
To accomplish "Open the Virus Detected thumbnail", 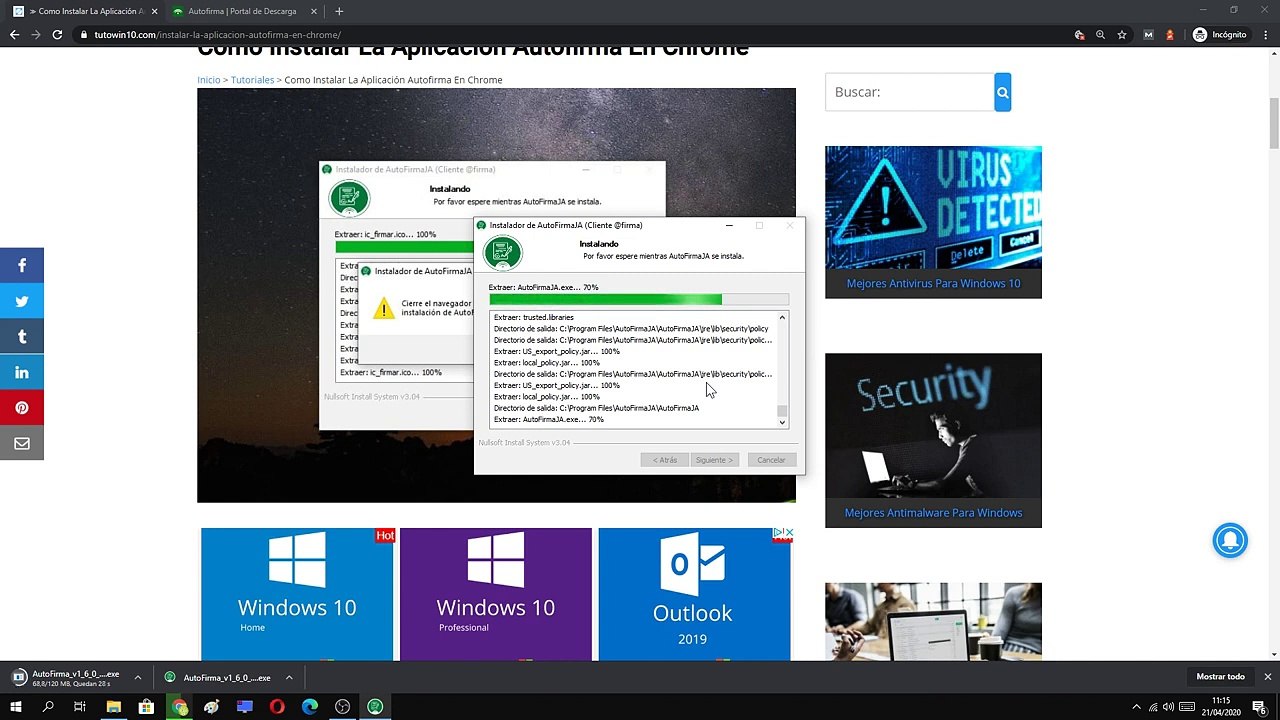I will (933, 207).
